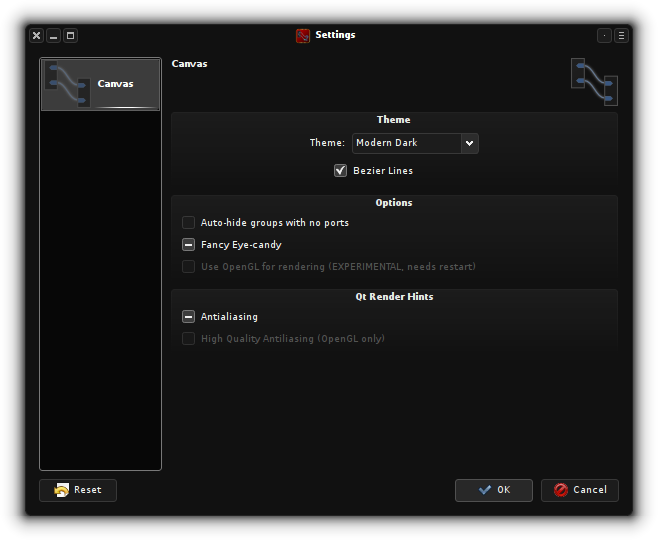Close the Settings window
This screenshot has width=658, height=540.
click(37, 36)
